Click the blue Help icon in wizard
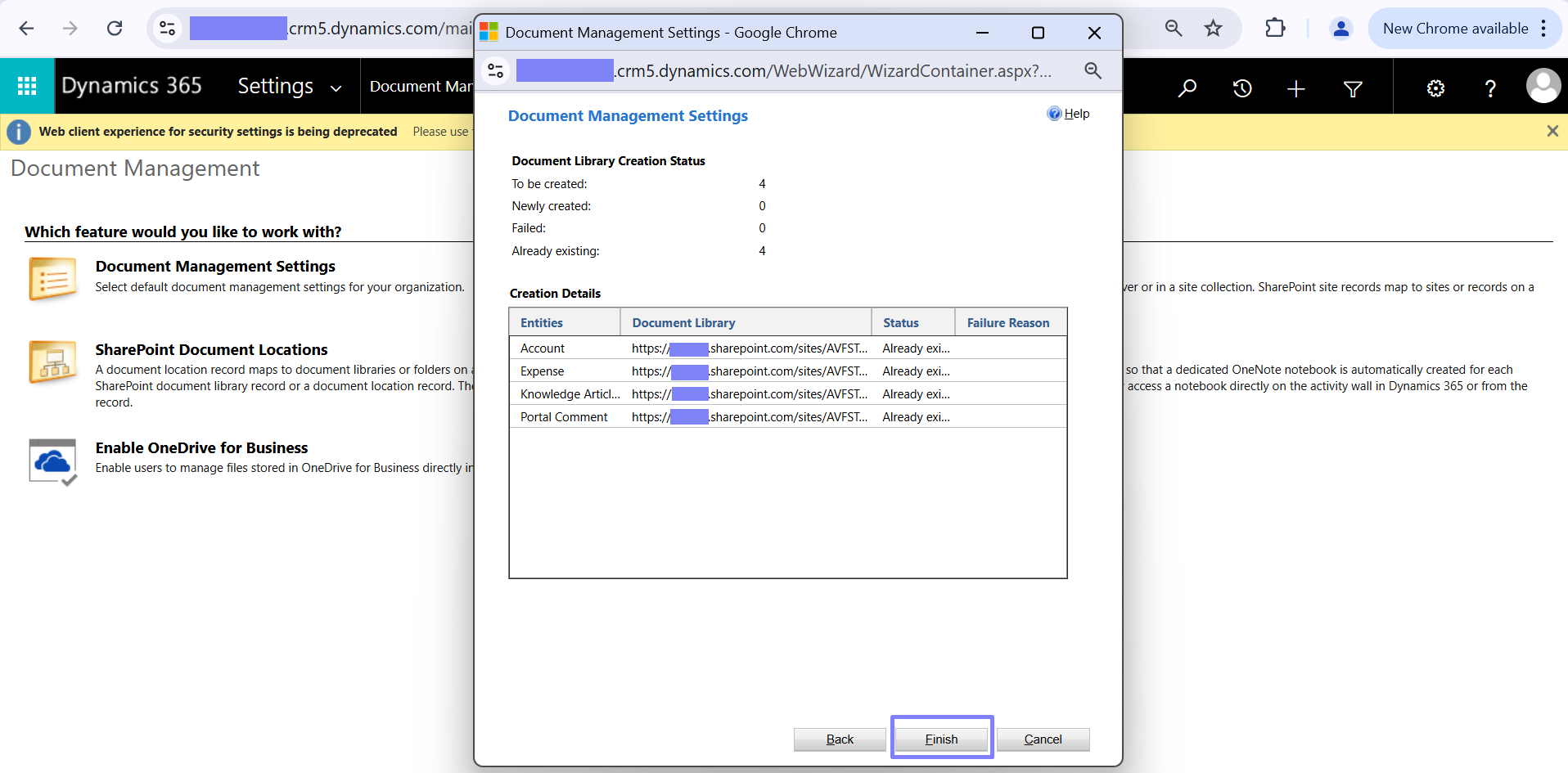Viewport: 1568px width, 773px height. tap(1054, 114)
